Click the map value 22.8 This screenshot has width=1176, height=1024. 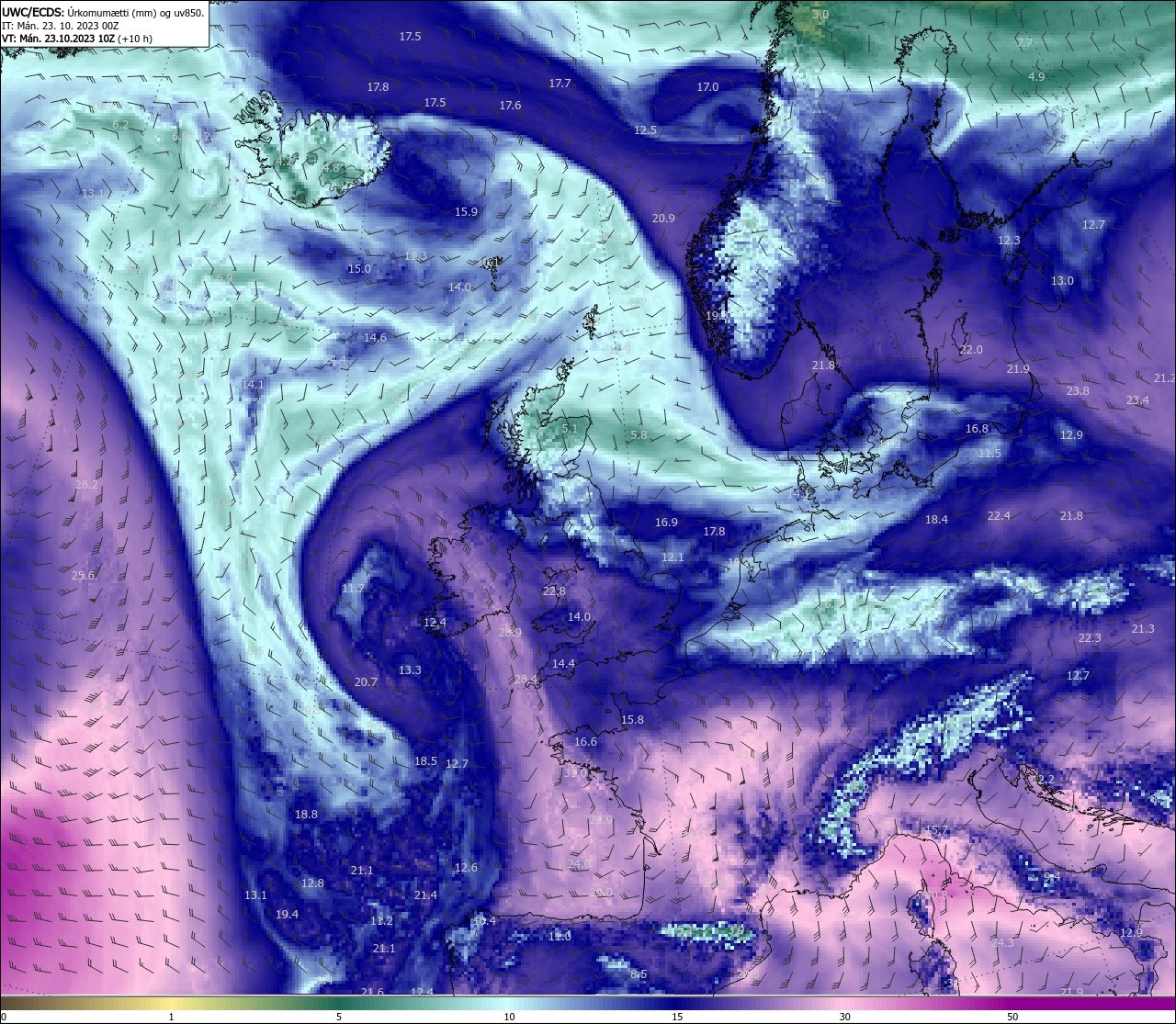tap(554, 591)
